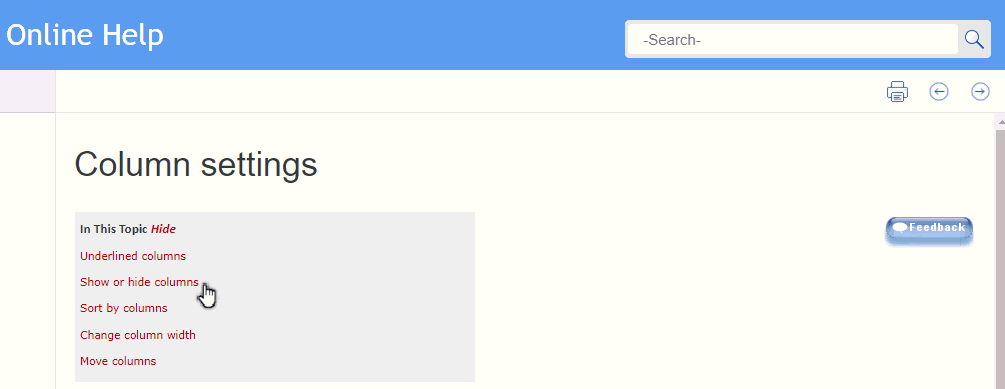
Task: Hide the In This Topic list
Action: pos(163,229)
